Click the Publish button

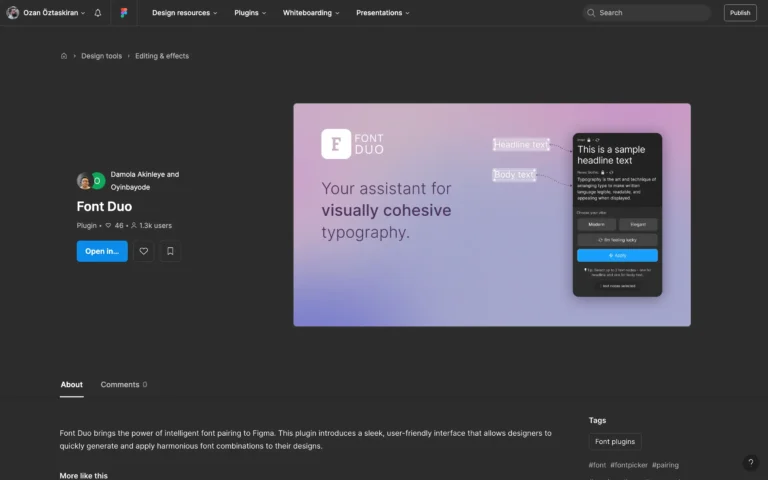coord(740,13)
